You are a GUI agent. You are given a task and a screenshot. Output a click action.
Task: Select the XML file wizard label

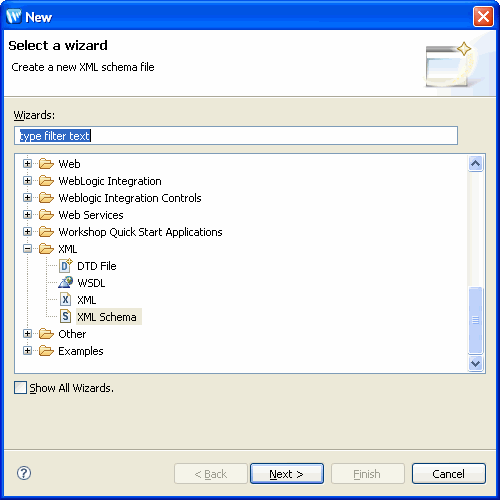coord(87,300)
